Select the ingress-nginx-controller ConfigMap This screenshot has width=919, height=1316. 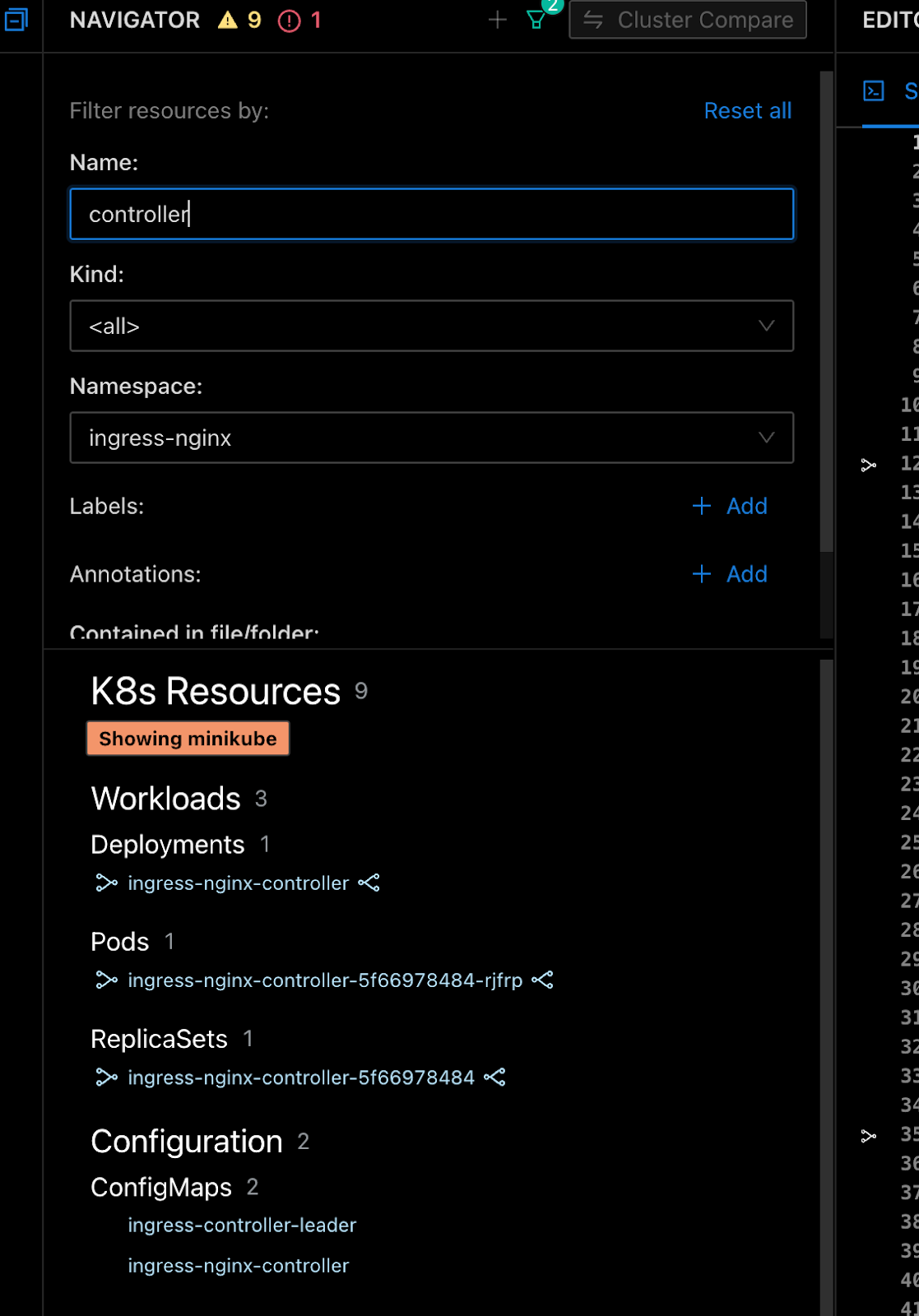click(x=239, y=1266)
